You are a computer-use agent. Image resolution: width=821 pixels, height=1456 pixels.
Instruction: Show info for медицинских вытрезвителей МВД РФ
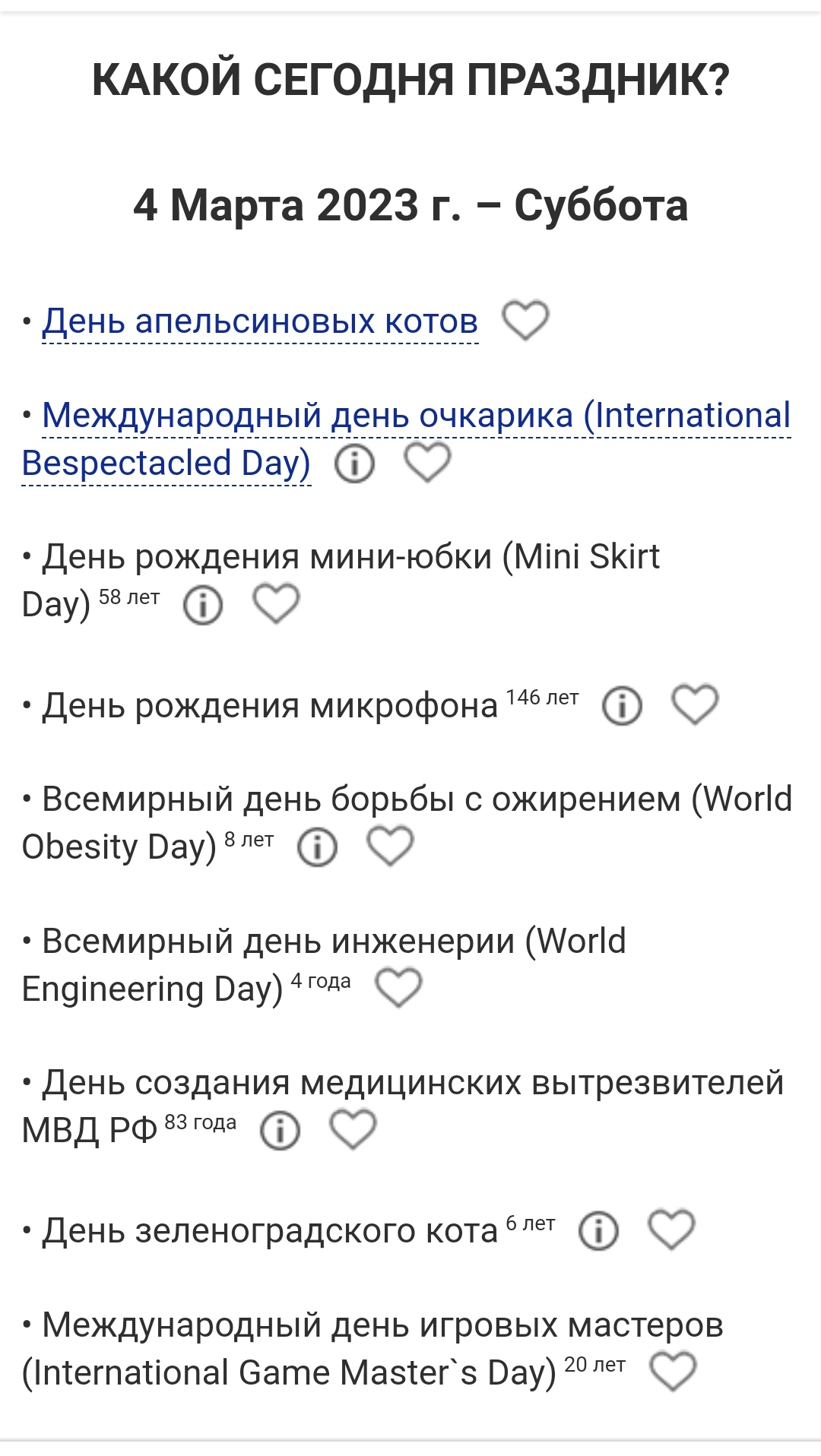280,1130
